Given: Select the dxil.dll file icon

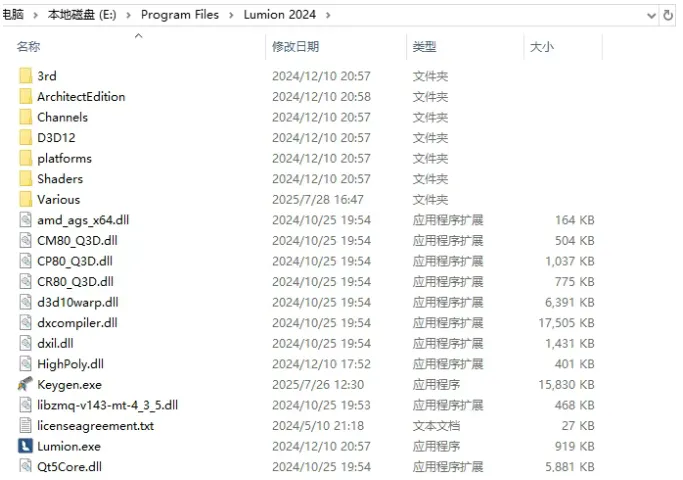Looking at the screenshot, I should tap(26, 343).
